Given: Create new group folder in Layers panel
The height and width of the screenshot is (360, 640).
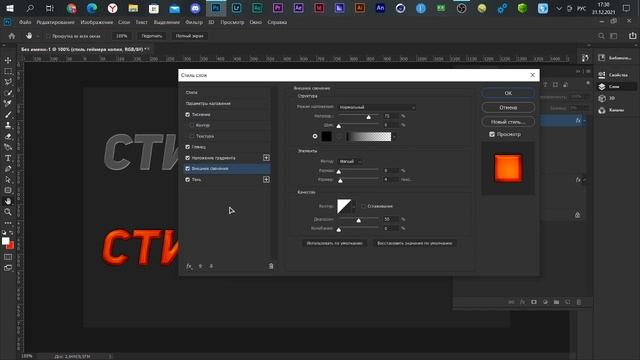Looking at the screenshot, I should point(556,302).
